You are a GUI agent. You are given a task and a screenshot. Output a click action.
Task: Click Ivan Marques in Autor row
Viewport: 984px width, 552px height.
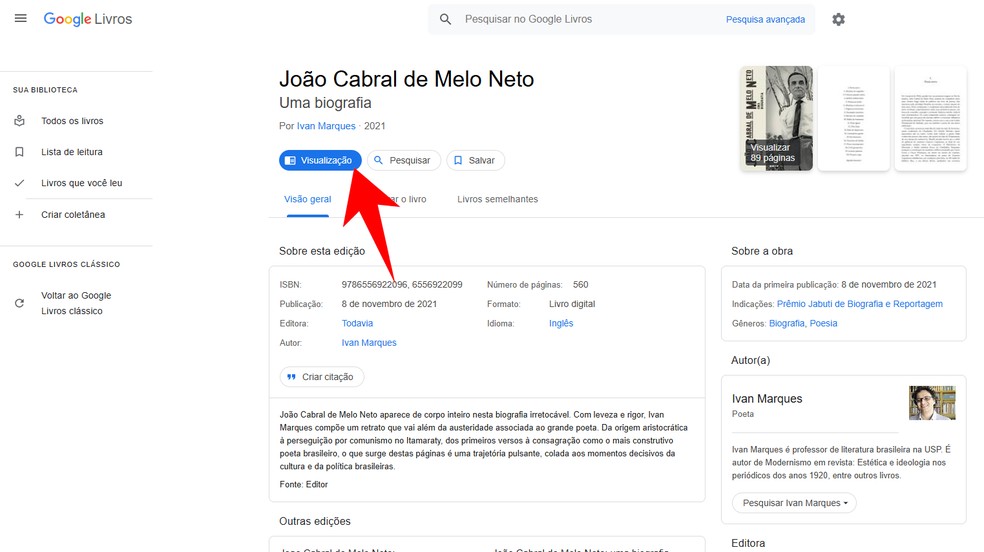[x=369, y=343]
